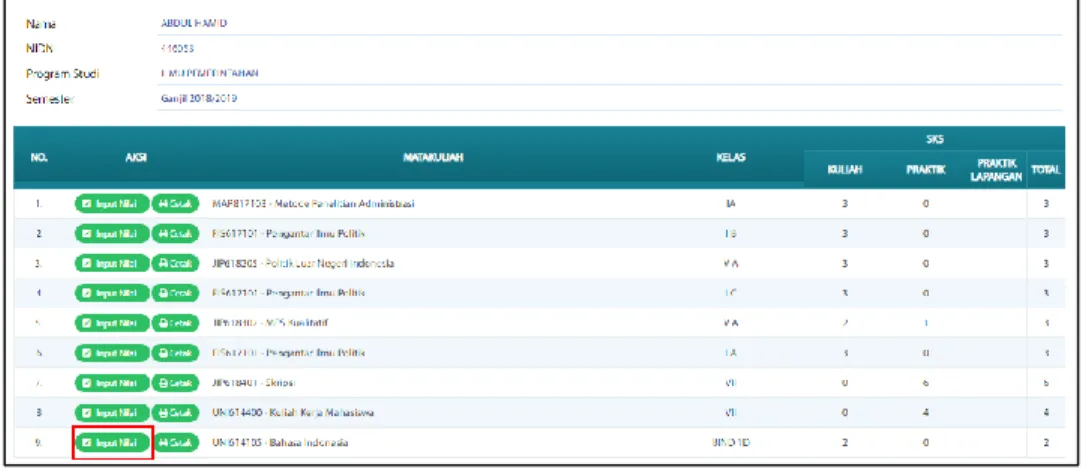The image size is (1083, 470).
Task: Click the KELAS column header
Action: [731, 158]
